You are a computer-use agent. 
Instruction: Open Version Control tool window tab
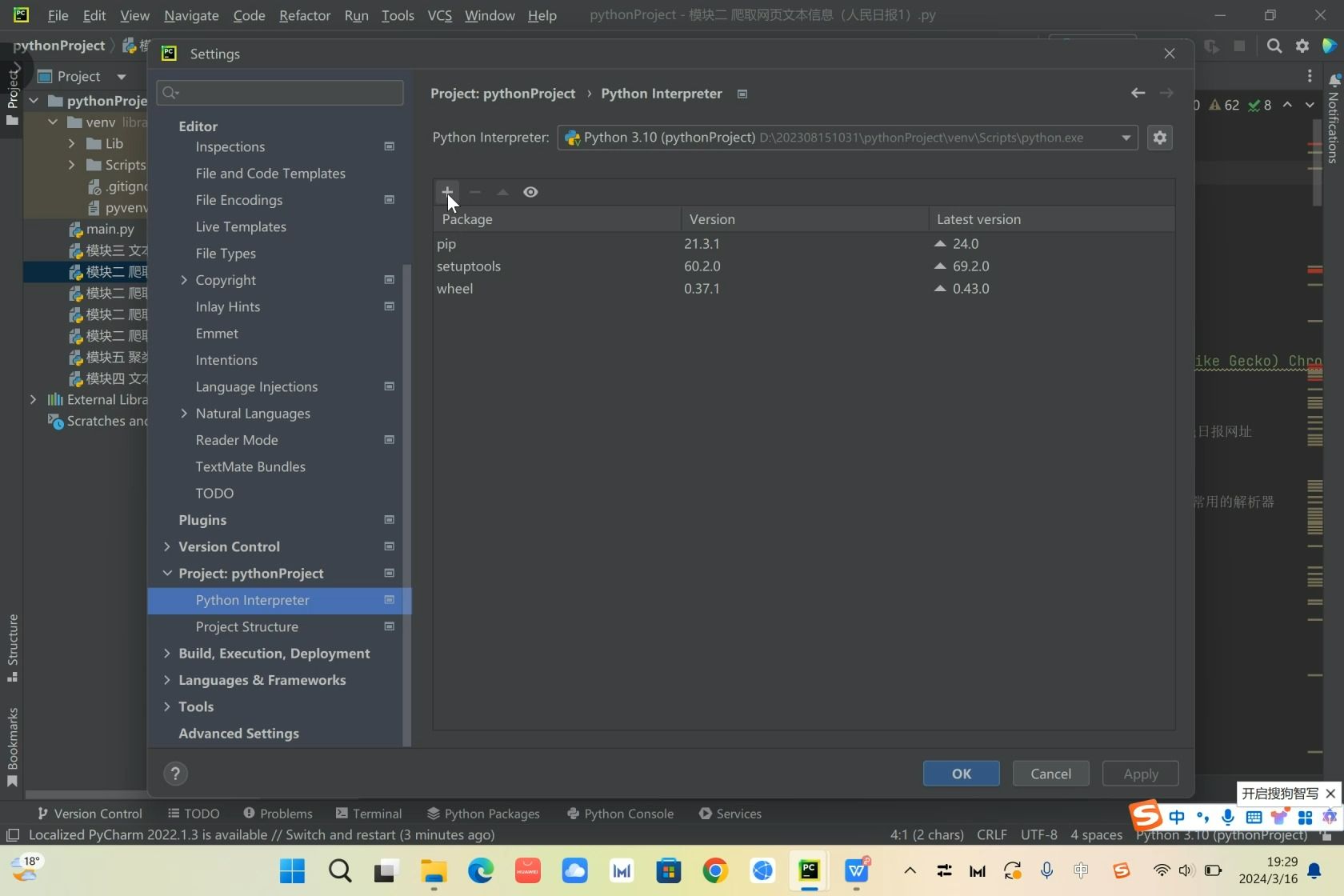point(90,814)
